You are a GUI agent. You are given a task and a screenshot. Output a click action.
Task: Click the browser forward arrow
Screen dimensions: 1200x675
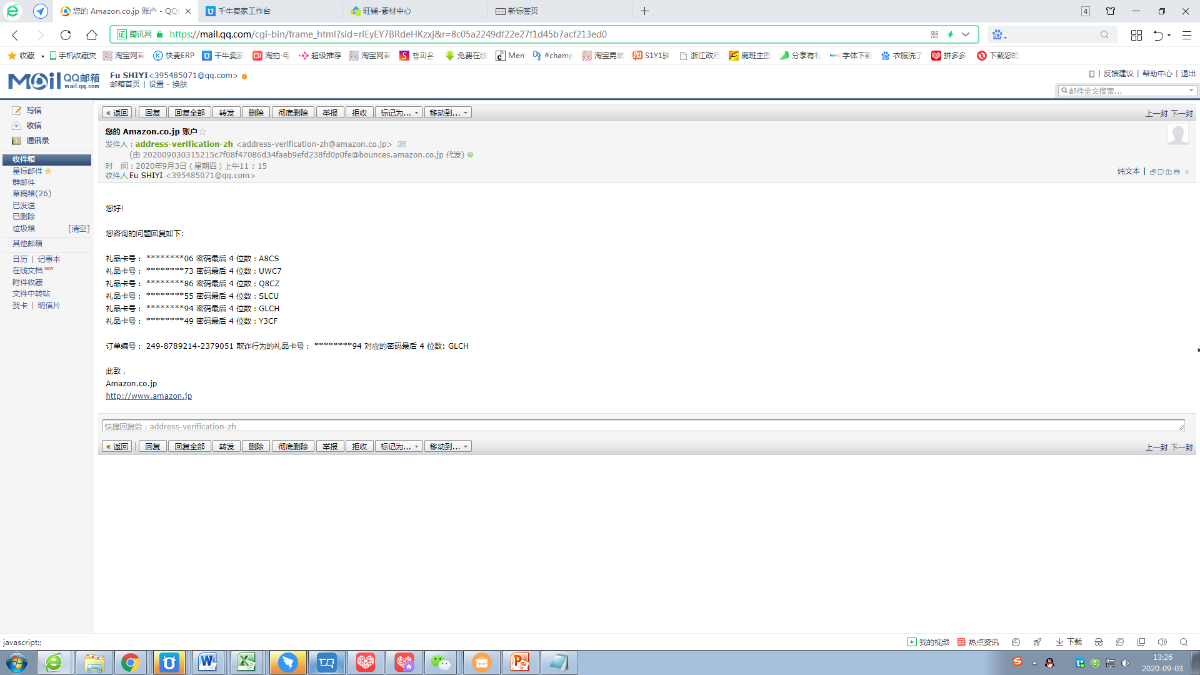coord(41,34)
